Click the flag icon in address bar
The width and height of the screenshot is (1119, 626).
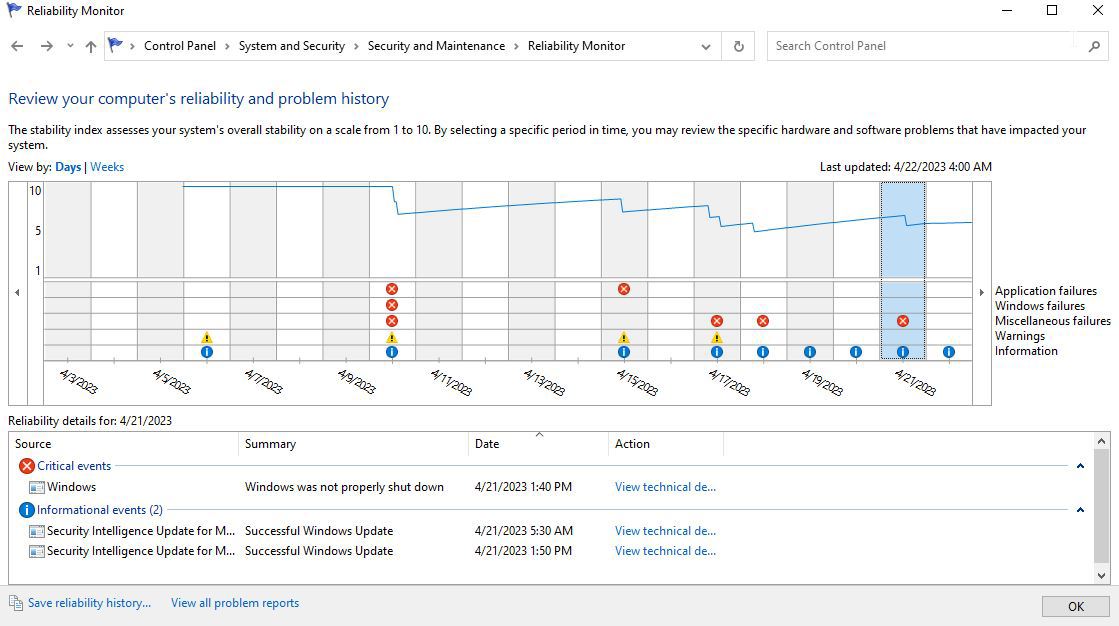tap(115, 45)
